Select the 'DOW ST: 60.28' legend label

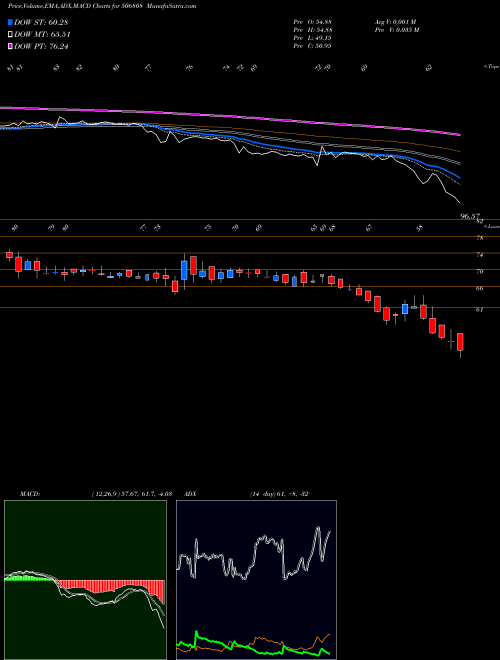click(41, 22)
